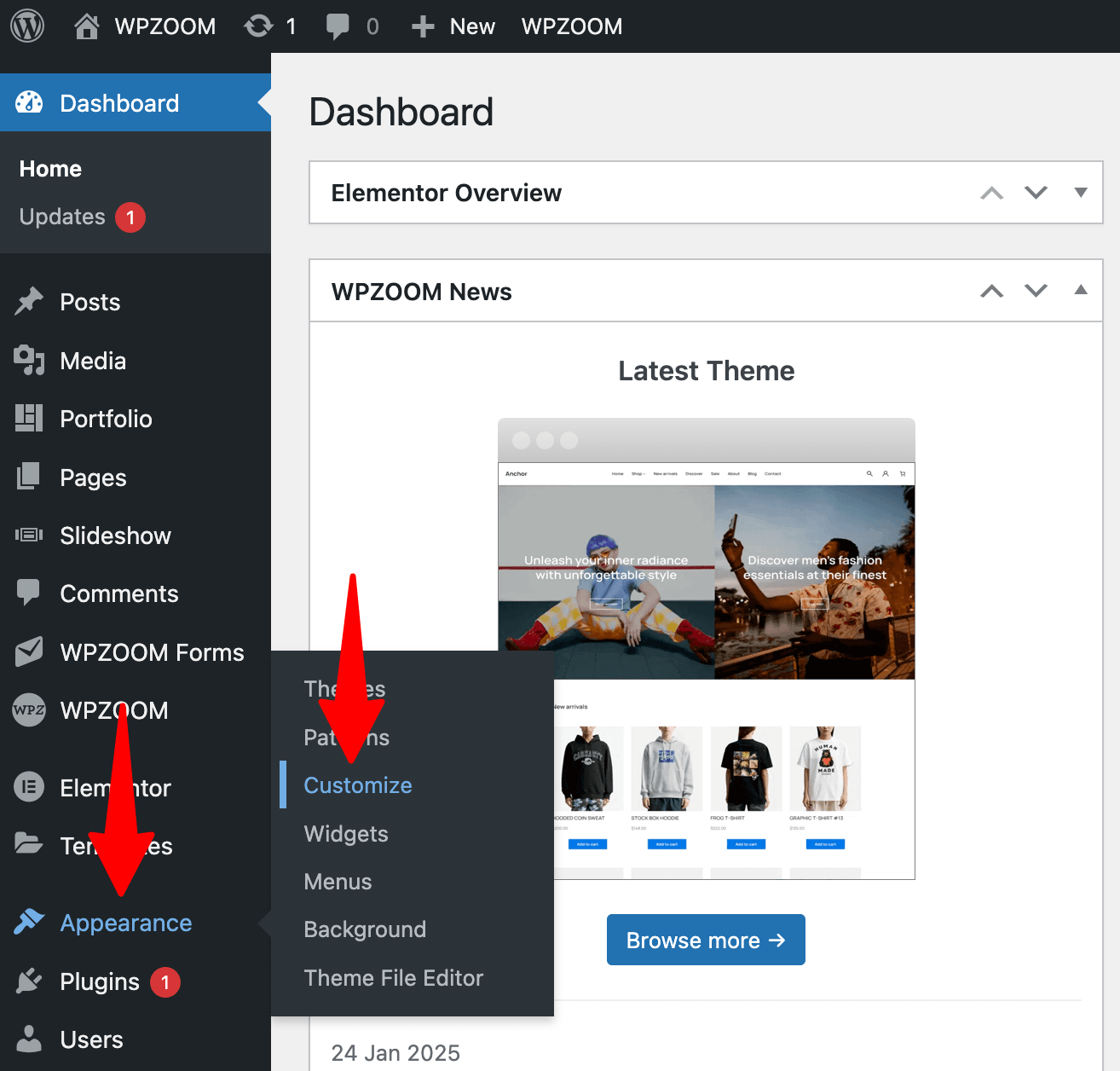Screen dimensions: 1120x1071
Task: Click the Pages icon in sidebar
Action: point(29,477)
